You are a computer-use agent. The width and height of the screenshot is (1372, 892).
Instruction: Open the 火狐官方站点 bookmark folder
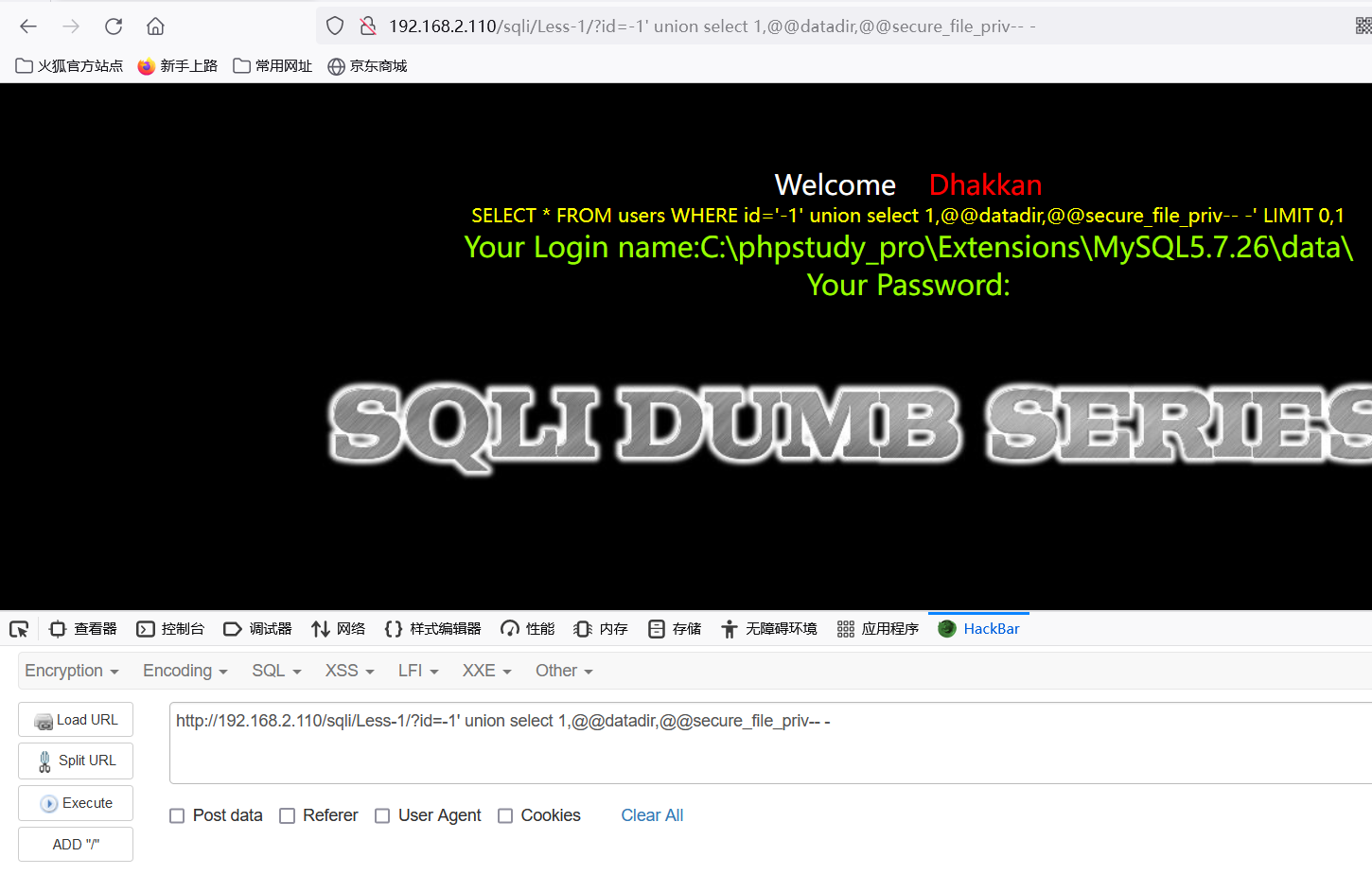click(69, 66)
